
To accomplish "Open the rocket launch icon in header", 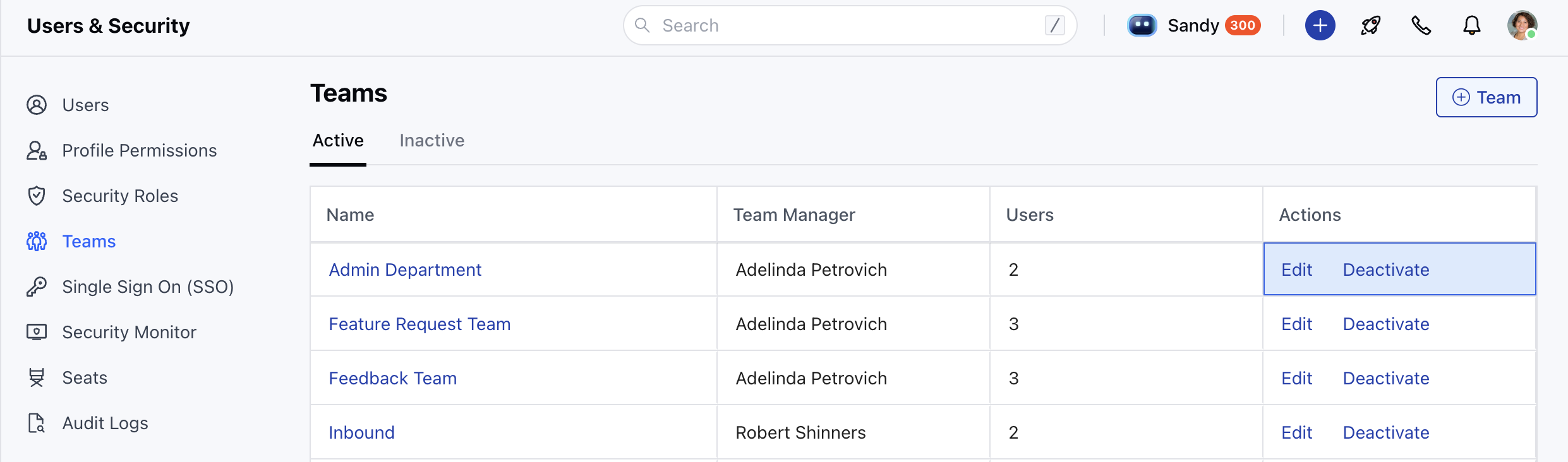I will pos(1371,25).
